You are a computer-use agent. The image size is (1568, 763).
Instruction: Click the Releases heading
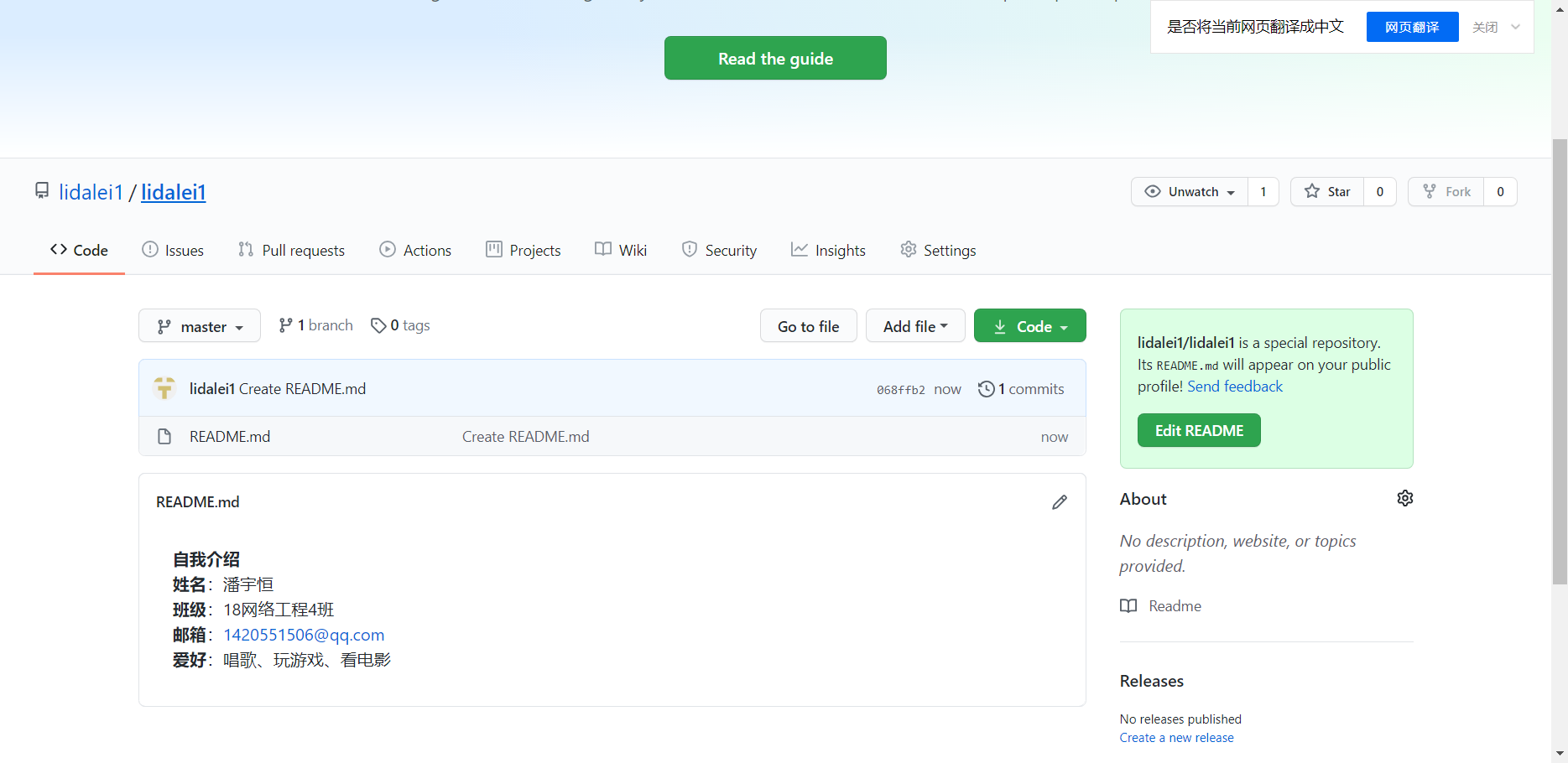click(1152, 681)
